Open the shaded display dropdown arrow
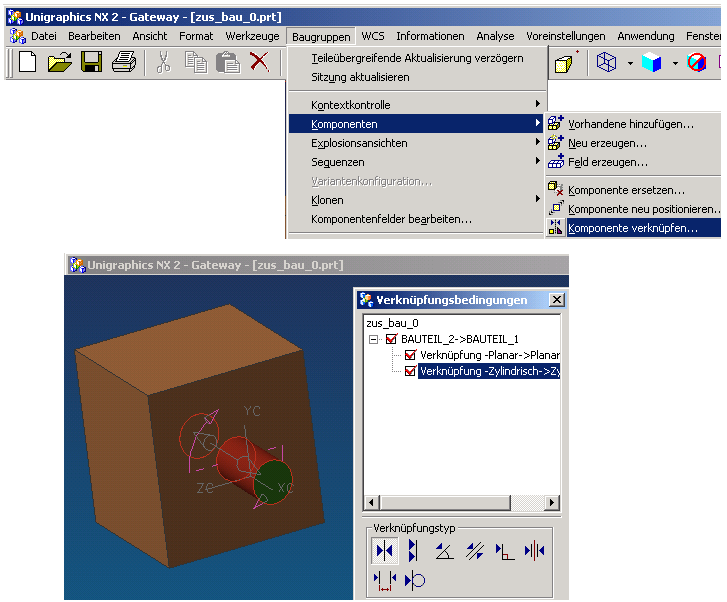 (x=675, y=63)
